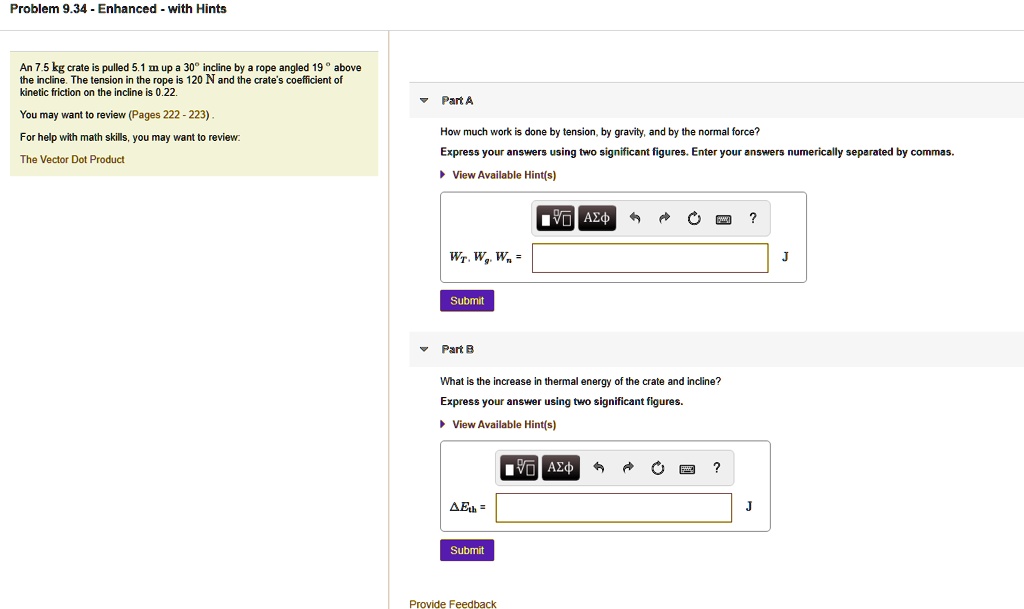
Task: Click the reset icon in Part A toolbar
Action: (694, 218)
